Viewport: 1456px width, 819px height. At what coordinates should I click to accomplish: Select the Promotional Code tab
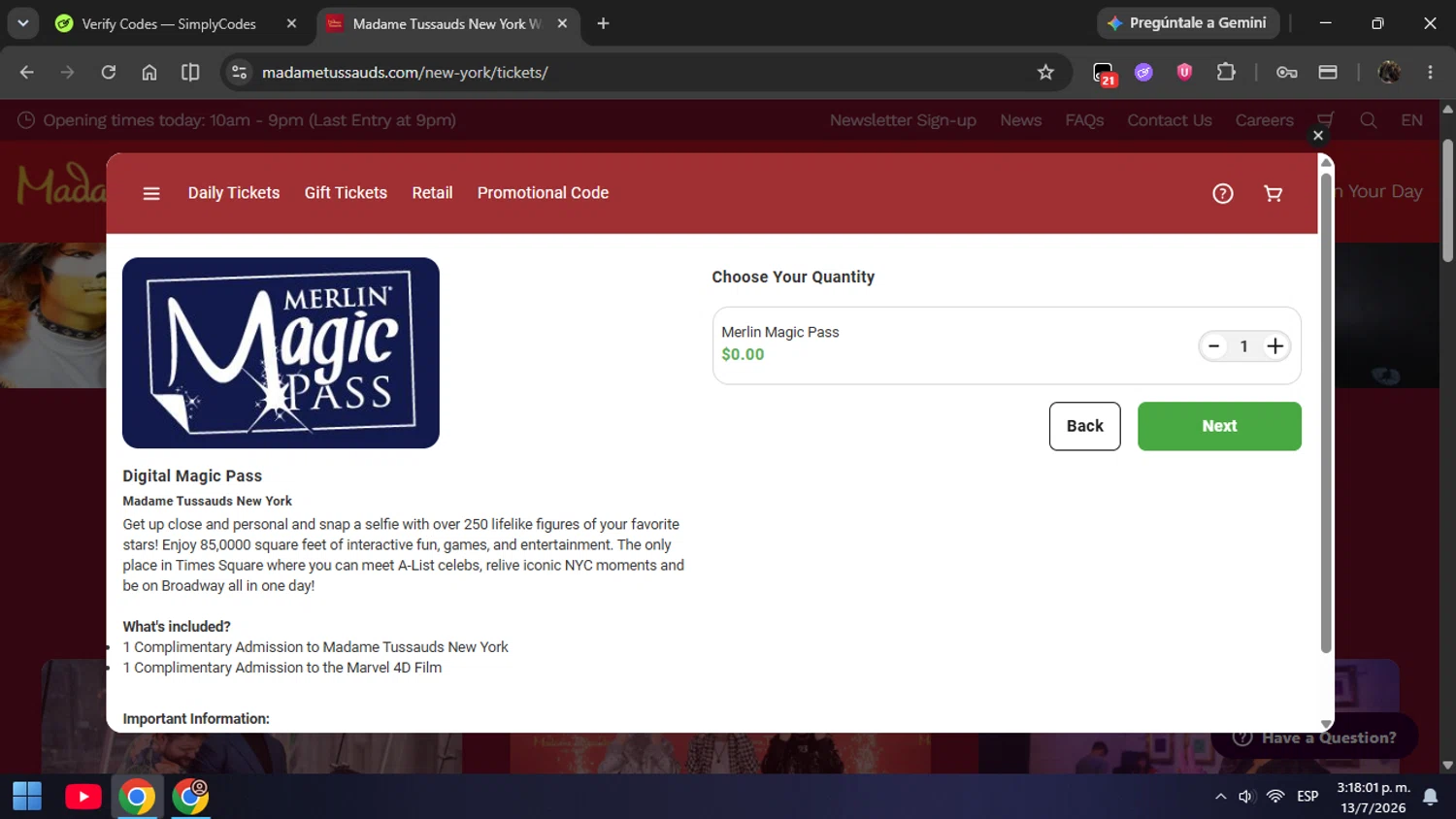[543, 193]
